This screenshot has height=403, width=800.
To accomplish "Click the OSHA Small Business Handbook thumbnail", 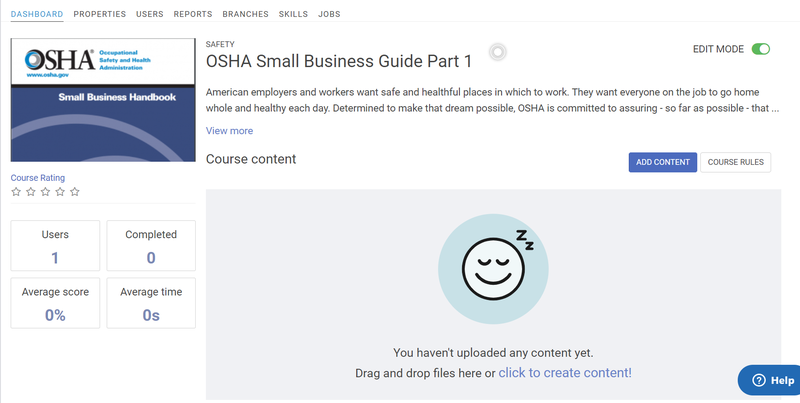I will click(x=103, y=100).
